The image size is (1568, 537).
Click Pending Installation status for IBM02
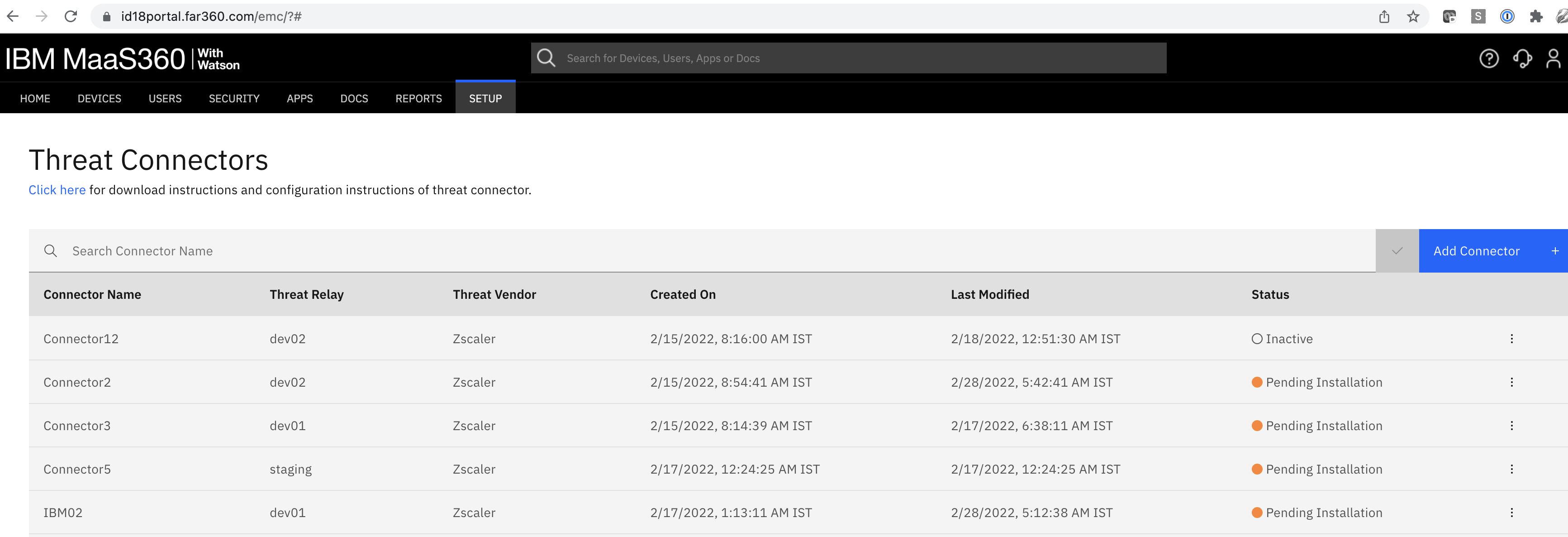pos(1316,513)
